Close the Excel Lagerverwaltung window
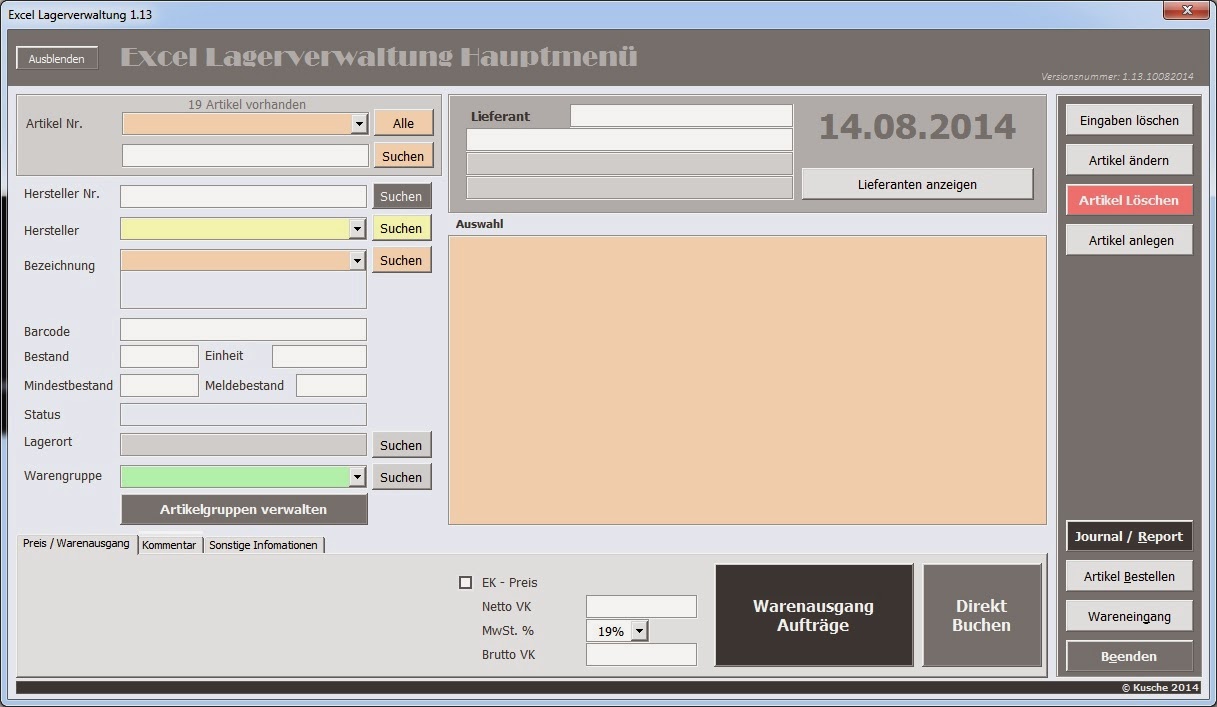1217x707 pixels. pyautogui.click(x=1187, y=10)
